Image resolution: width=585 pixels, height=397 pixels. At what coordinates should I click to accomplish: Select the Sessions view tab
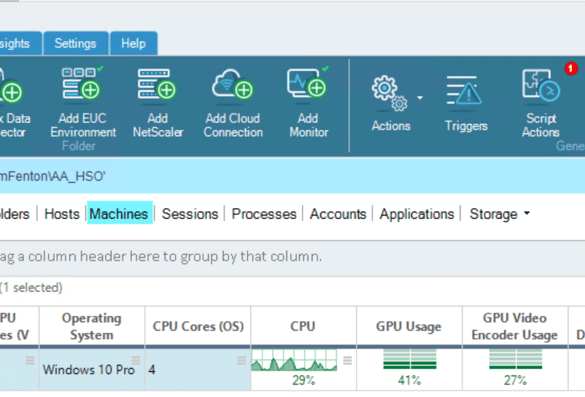pos(190,214)
